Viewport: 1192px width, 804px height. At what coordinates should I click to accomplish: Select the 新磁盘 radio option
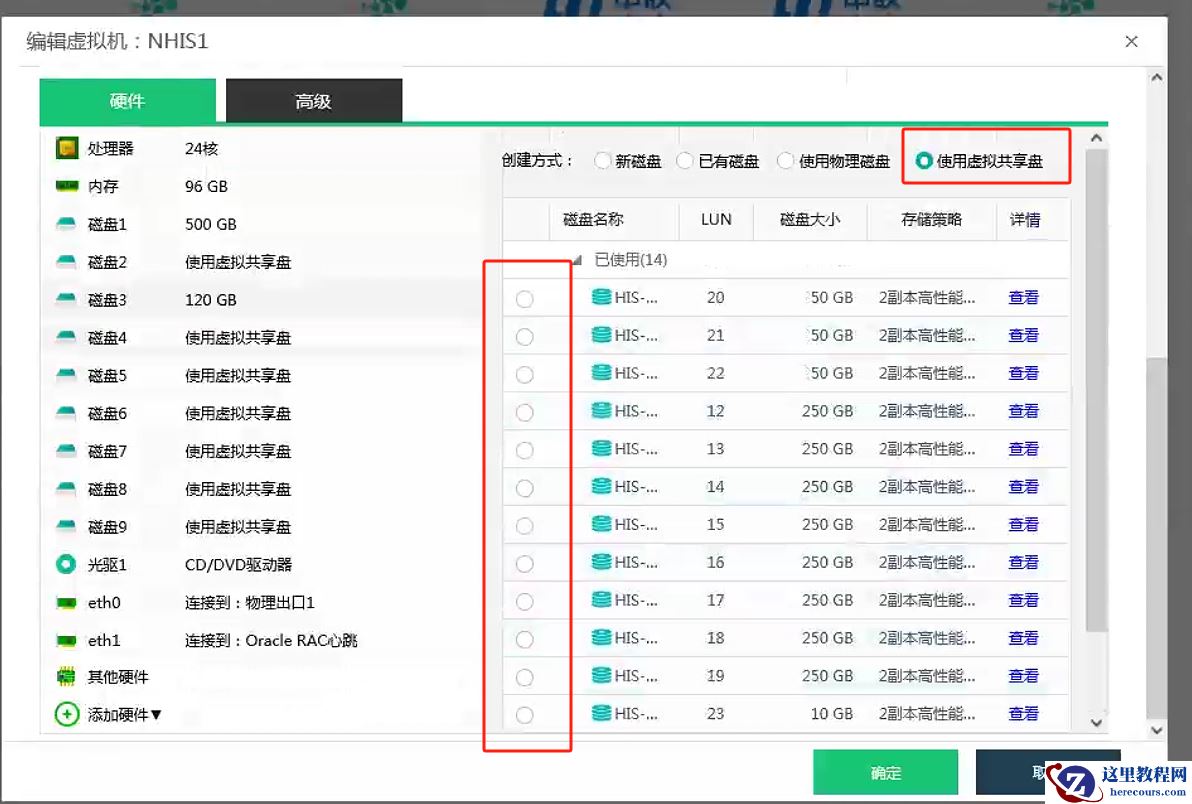coord(603,161)
